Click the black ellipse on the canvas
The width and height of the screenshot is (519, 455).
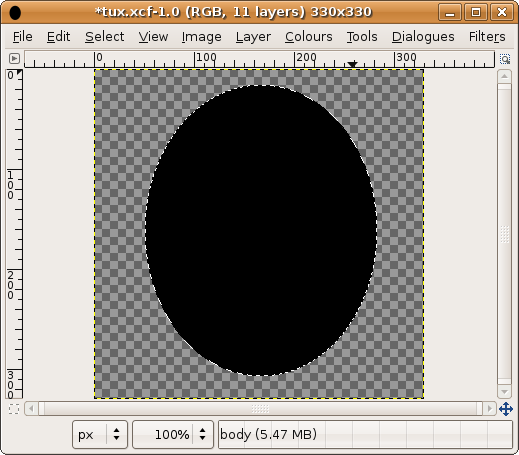(x=261, y=230)
